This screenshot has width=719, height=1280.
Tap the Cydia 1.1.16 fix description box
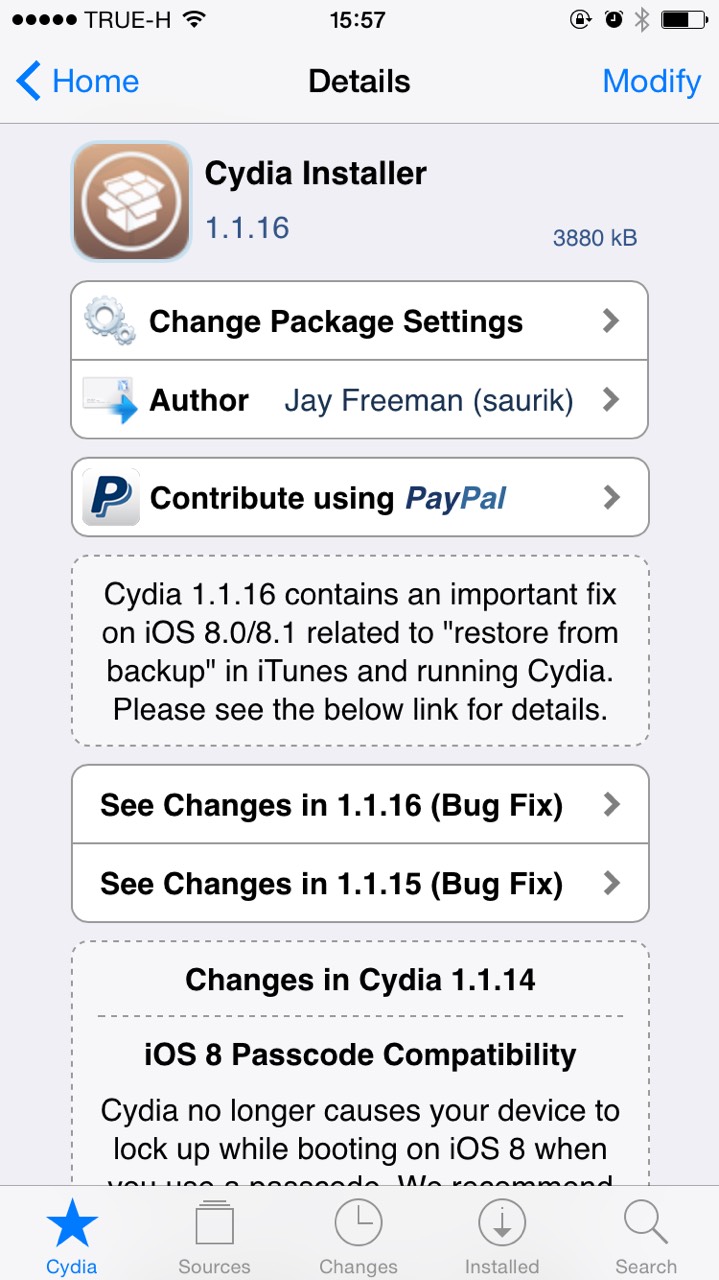point(360,651)
